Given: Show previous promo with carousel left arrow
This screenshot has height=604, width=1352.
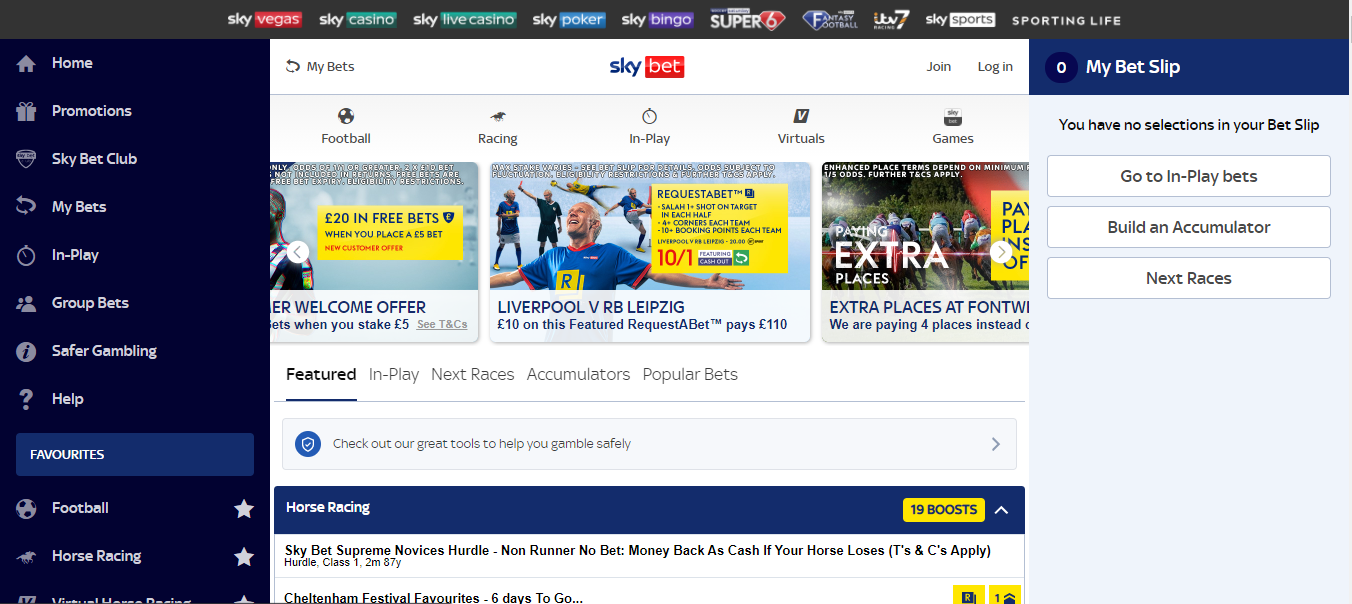Looking at the screenshot, I should (298, 252).
